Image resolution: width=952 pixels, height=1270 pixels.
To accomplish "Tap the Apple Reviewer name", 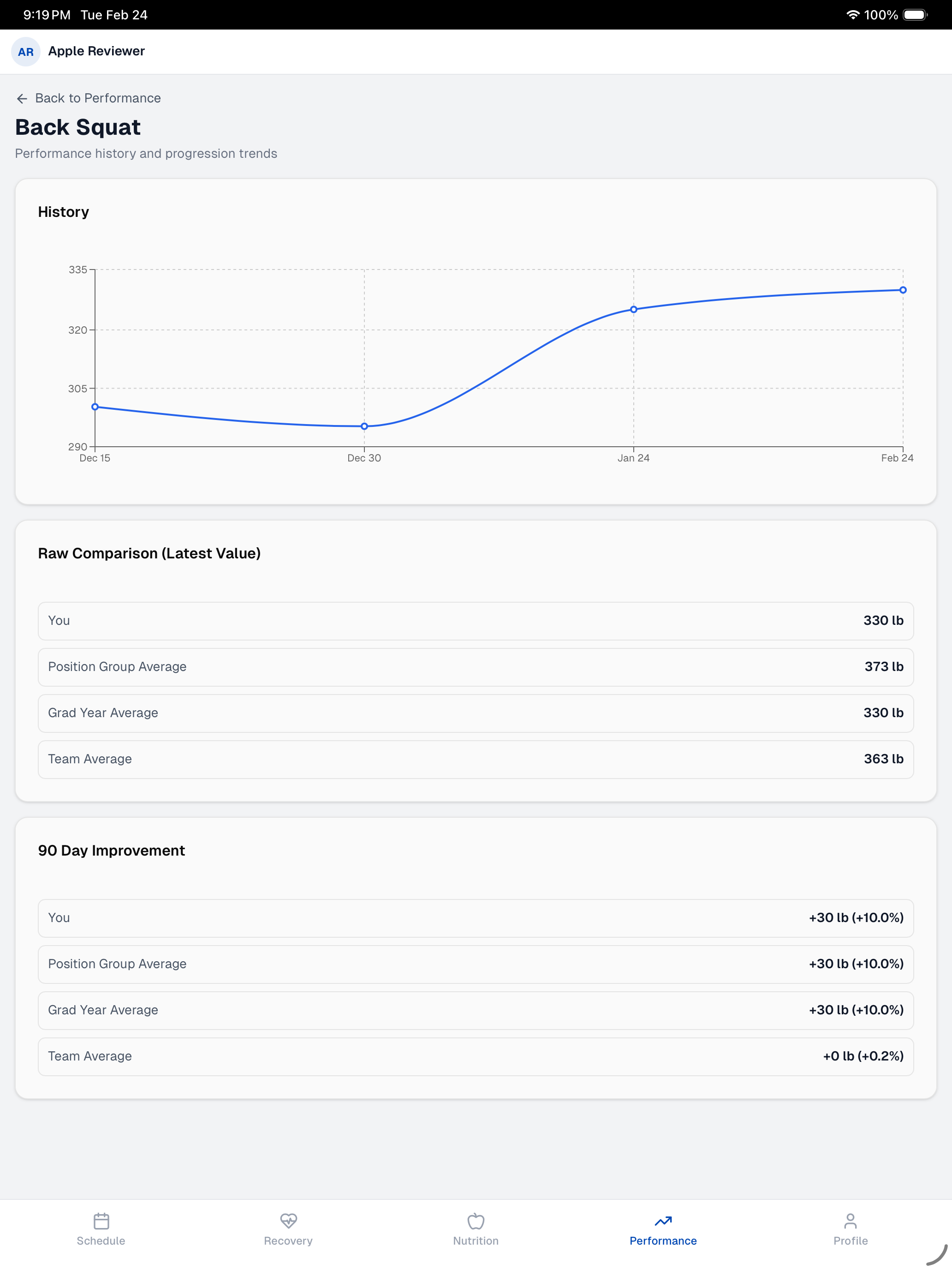I will pos(96,51).
